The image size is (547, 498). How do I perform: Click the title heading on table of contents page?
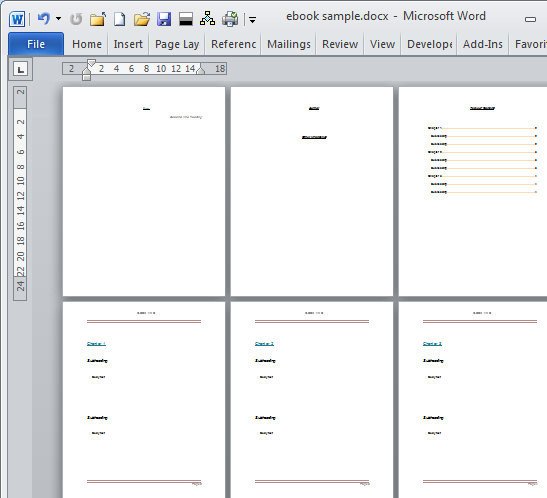point(482,108)
